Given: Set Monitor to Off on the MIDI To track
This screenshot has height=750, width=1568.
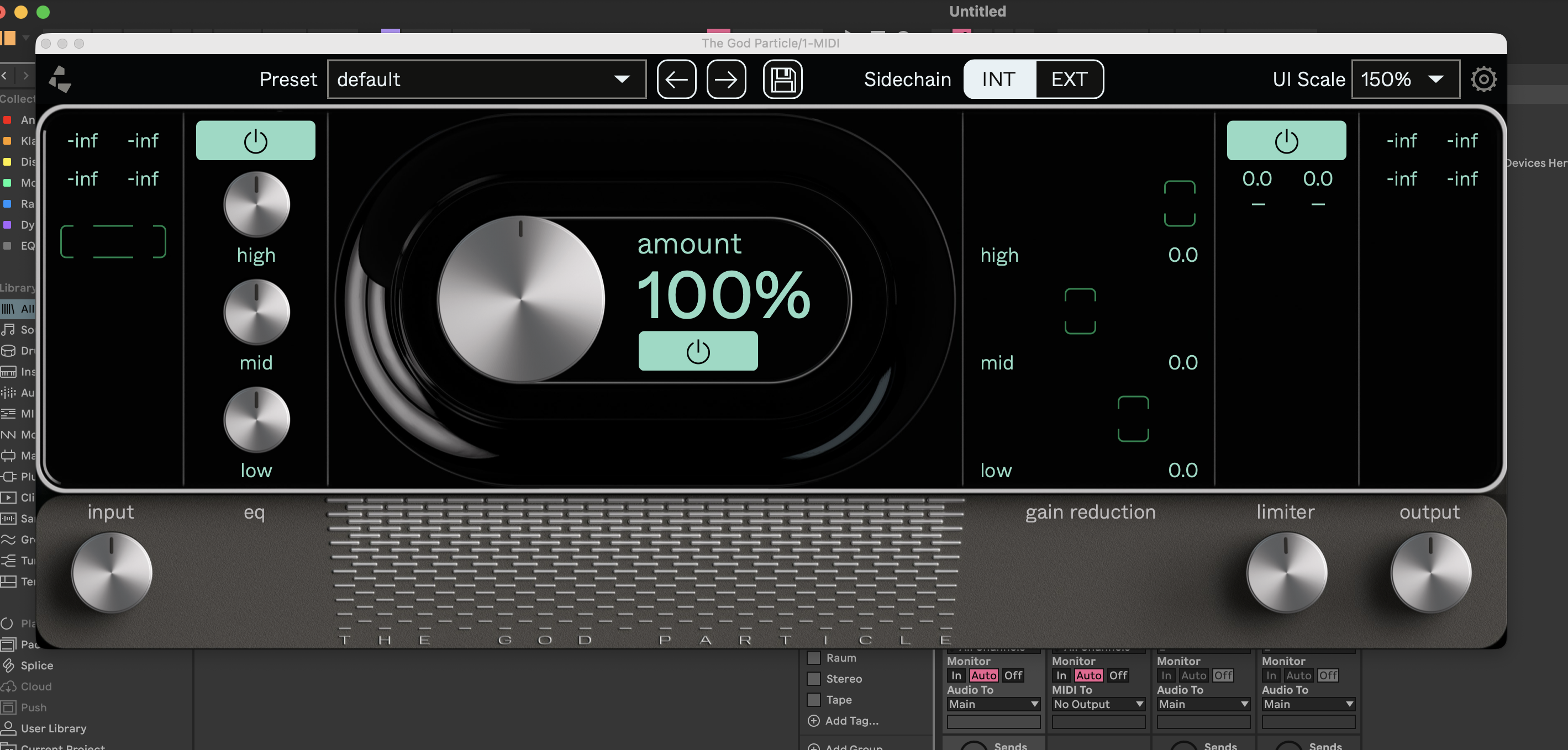Looking at the screenshot, I should tap(1118, 675).
